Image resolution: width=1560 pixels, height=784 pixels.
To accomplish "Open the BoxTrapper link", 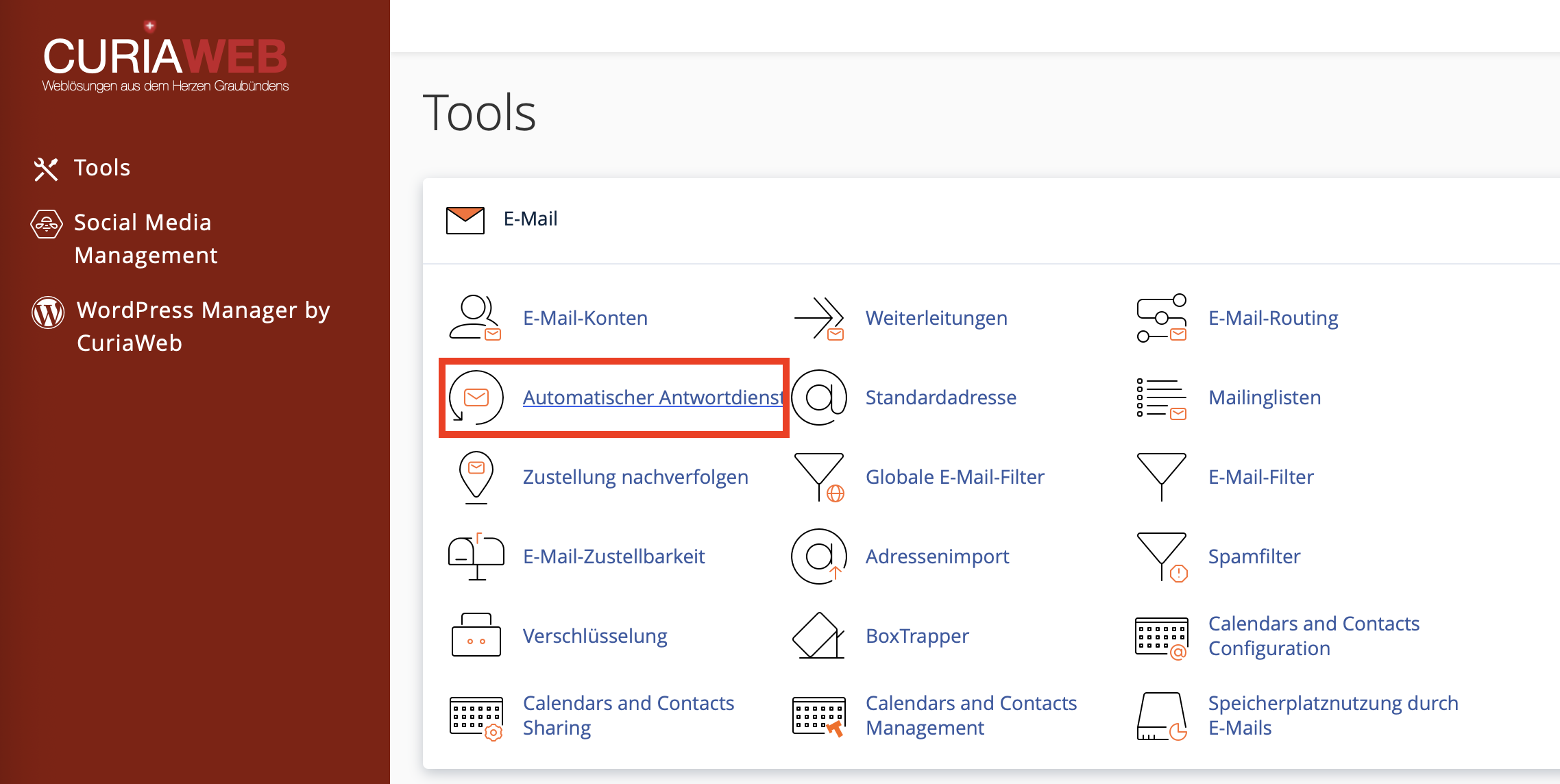I will point(917,636).
